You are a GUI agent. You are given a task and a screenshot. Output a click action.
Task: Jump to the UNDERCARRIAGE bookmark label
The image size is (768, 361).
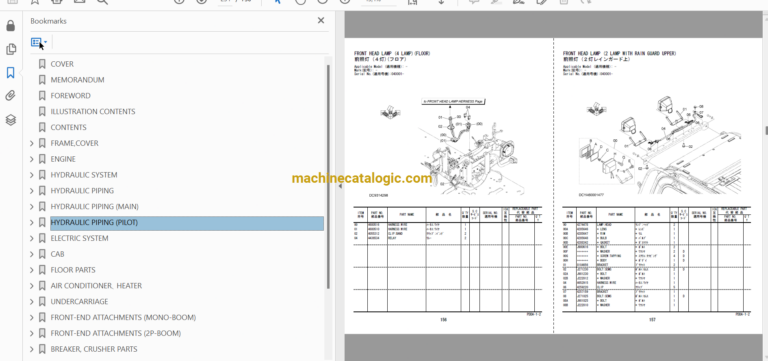[x=79, y=302]
